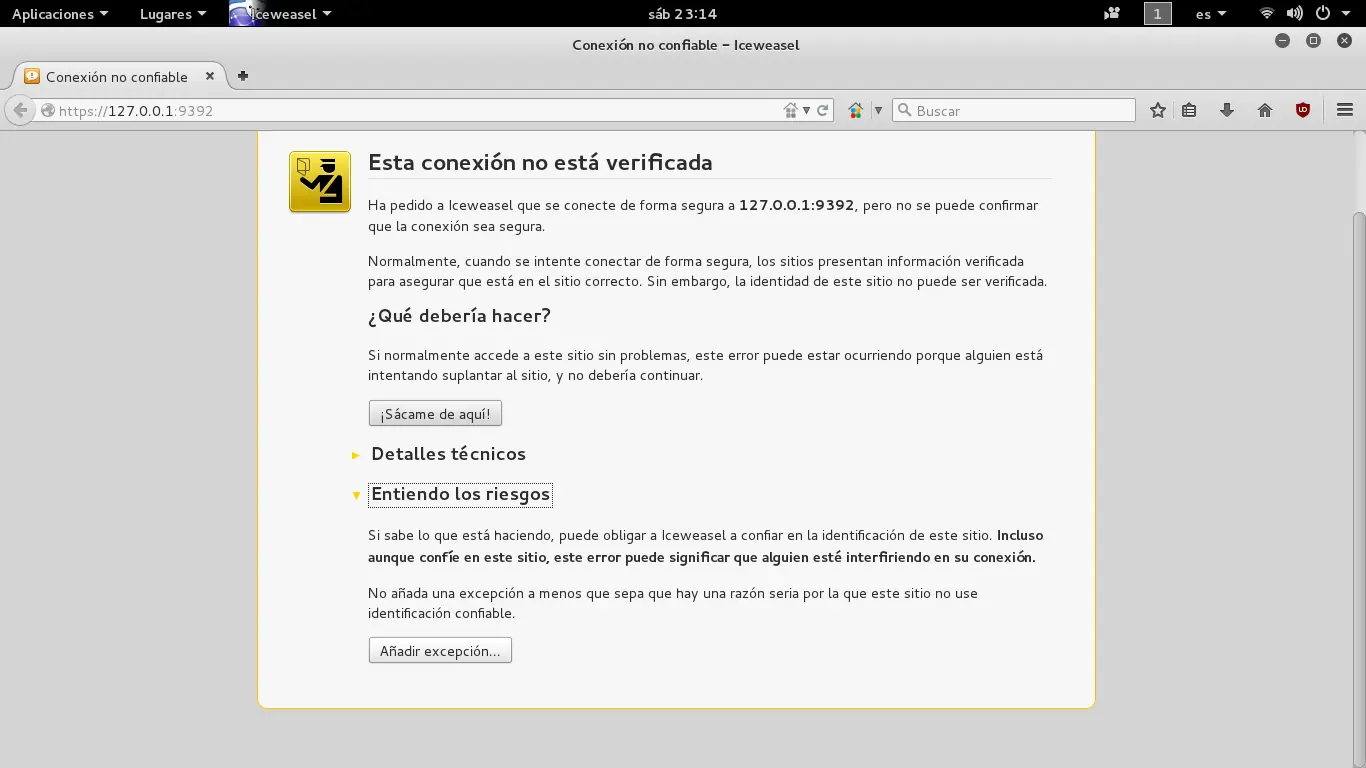Screen dimensions: 1366x768
Task: Expand Detalles técnicos section
Action: click(448, 454)
